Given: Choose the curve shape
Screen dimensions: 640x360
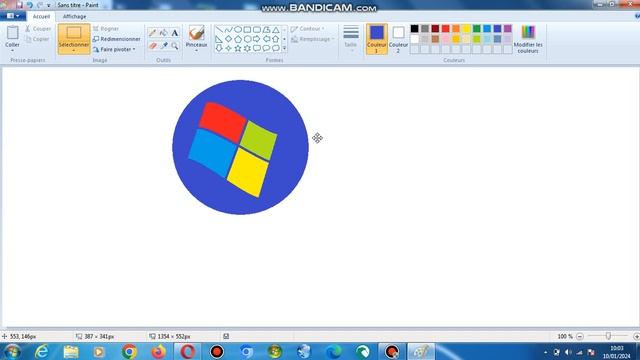Looking at the screenshot, I should pyautogui.click(x=229, y=30).
